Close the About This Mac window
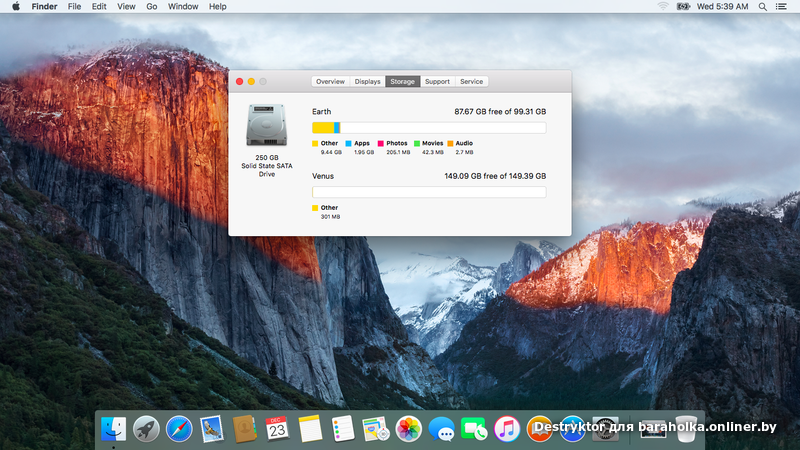Viewport: 800px width, 450px height. pyautogui.click(x=239, y=82)
